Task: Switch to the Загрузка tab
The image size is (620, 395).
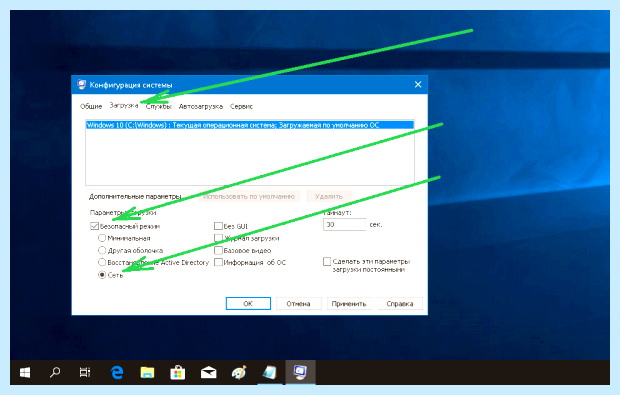Action: pyautogui.click(x=124, y=106)
